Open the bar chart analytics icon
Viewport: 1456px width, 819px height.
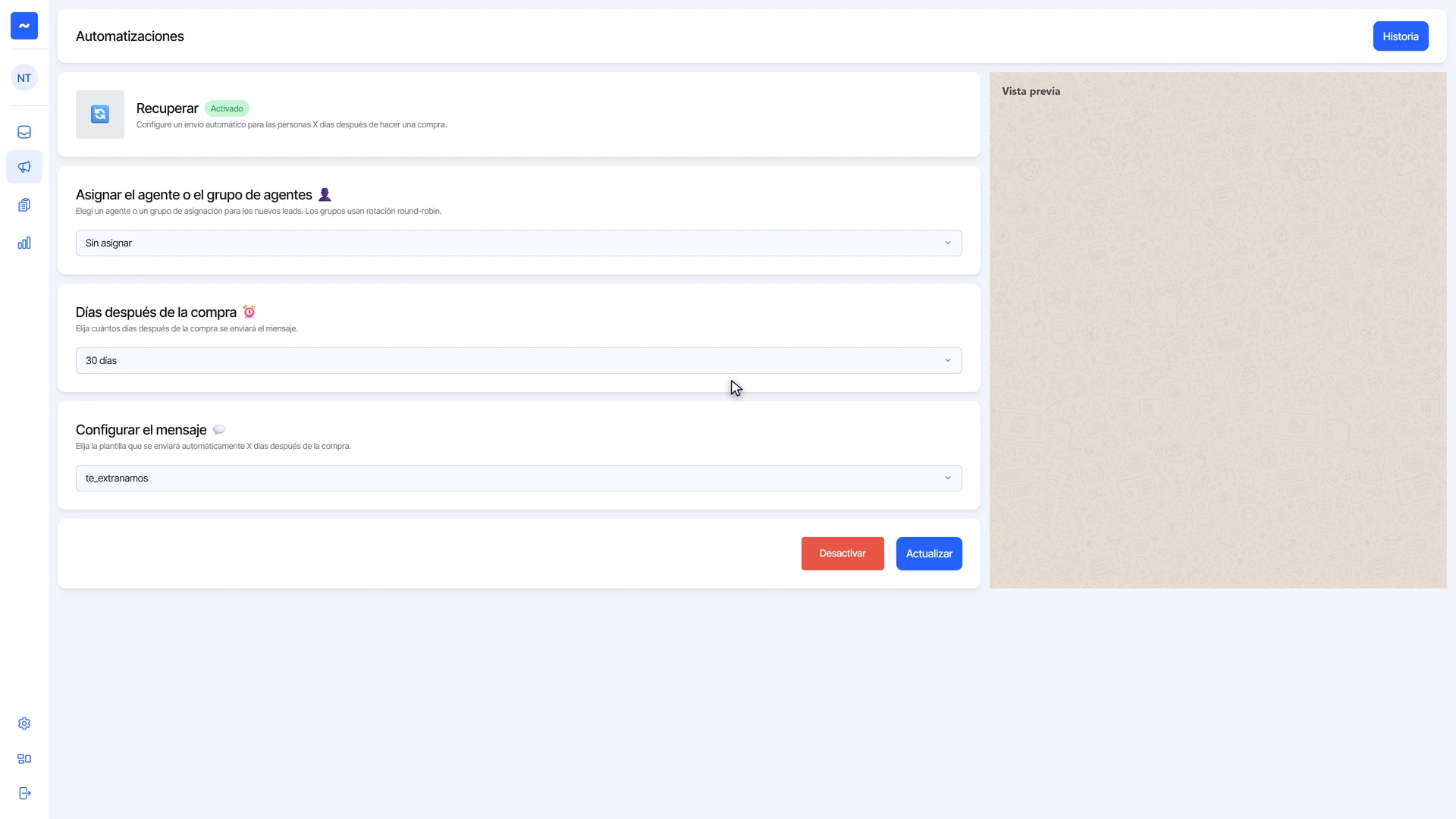pyautogui.click(x=24, y=243)
